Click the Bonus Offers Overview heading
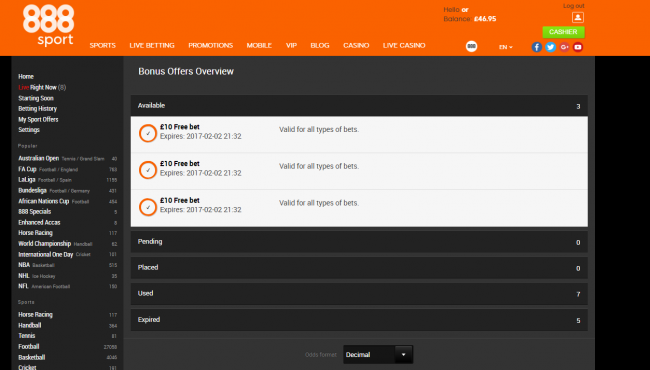The height and width of the screenshot is (370, 650). 186,71
